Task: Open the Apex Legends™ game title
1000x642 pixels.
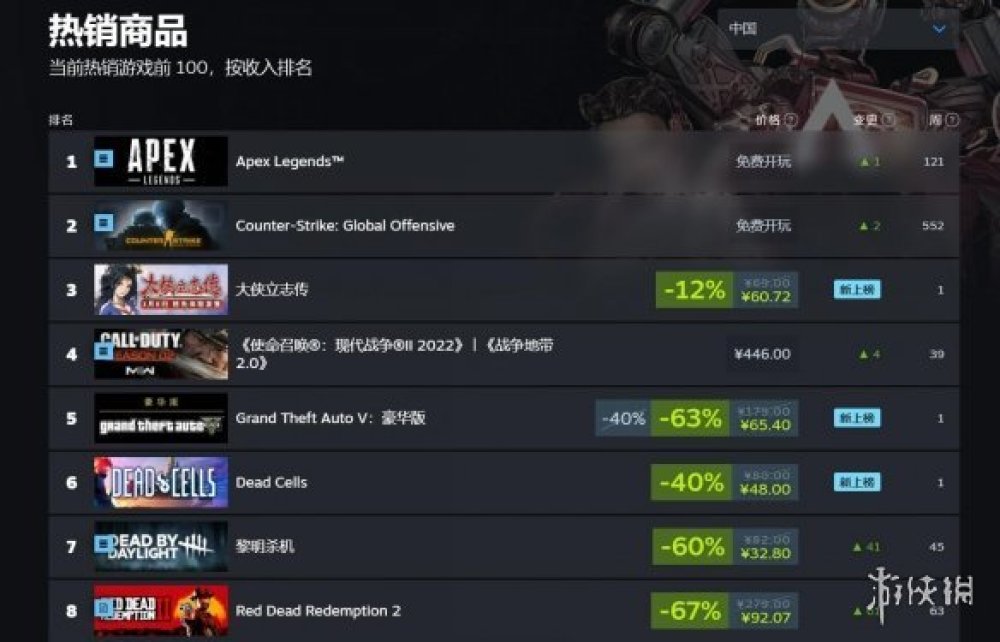Action: coord(290,162)
